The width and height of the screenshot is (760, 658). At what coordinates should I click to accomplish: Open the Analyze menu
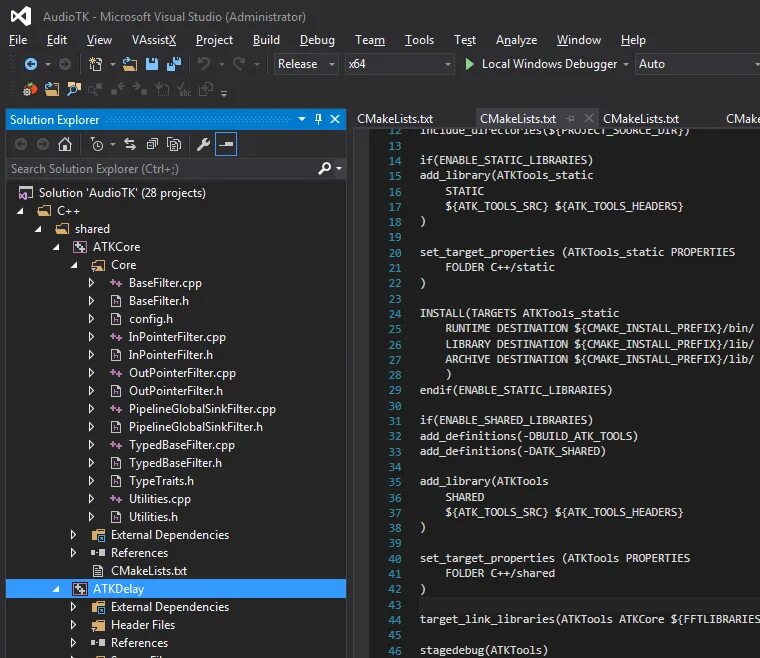click(516, 40)
